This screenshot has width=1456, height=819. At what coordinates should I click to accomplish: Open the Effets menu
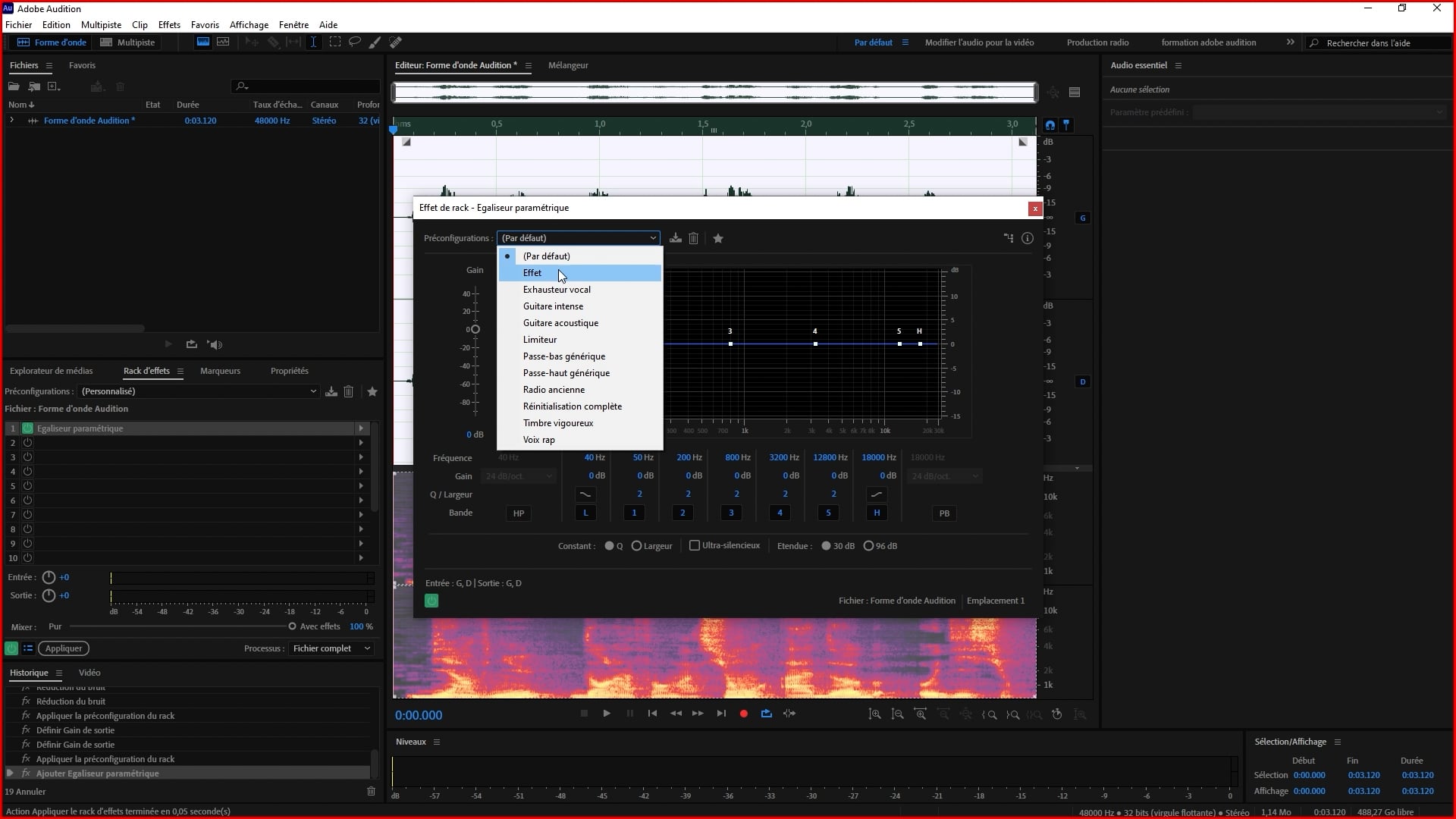(x=168, y=25)
